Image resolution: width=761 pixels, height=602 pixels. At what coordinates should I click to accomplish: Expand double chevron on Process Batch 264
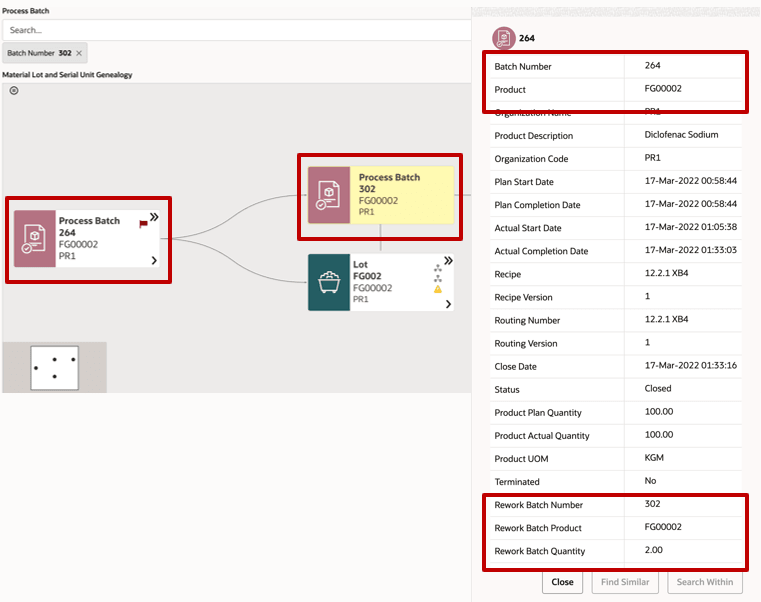click(154, 217)
